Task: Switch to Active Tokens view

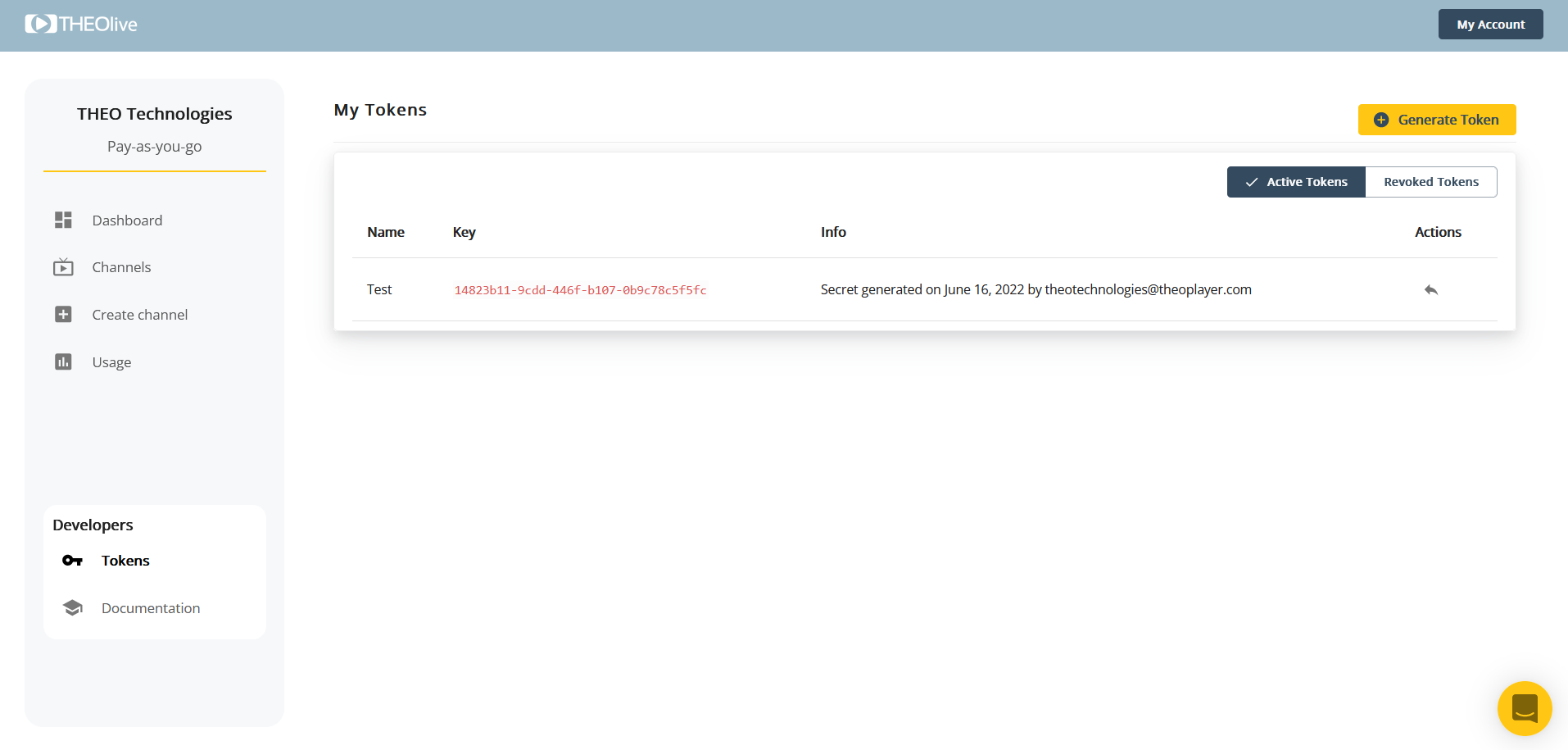Action: [1296, 182]
